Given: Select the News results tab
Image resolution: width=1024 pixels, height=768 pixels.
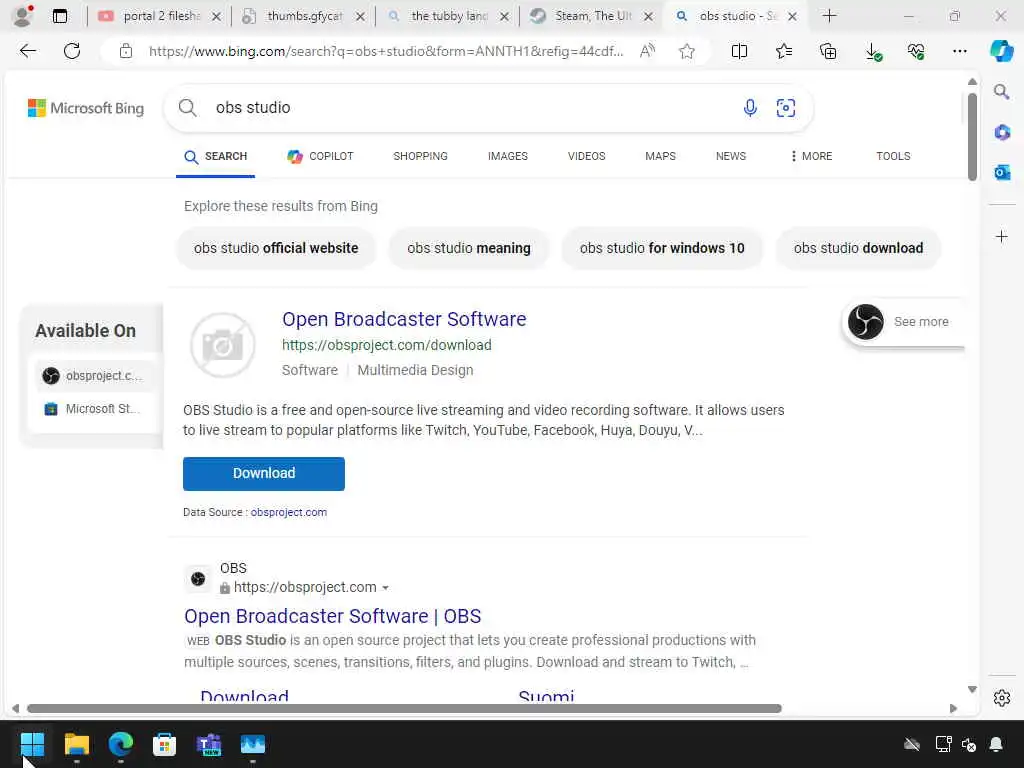Looking at the screenshot, I should click(731, 156).
